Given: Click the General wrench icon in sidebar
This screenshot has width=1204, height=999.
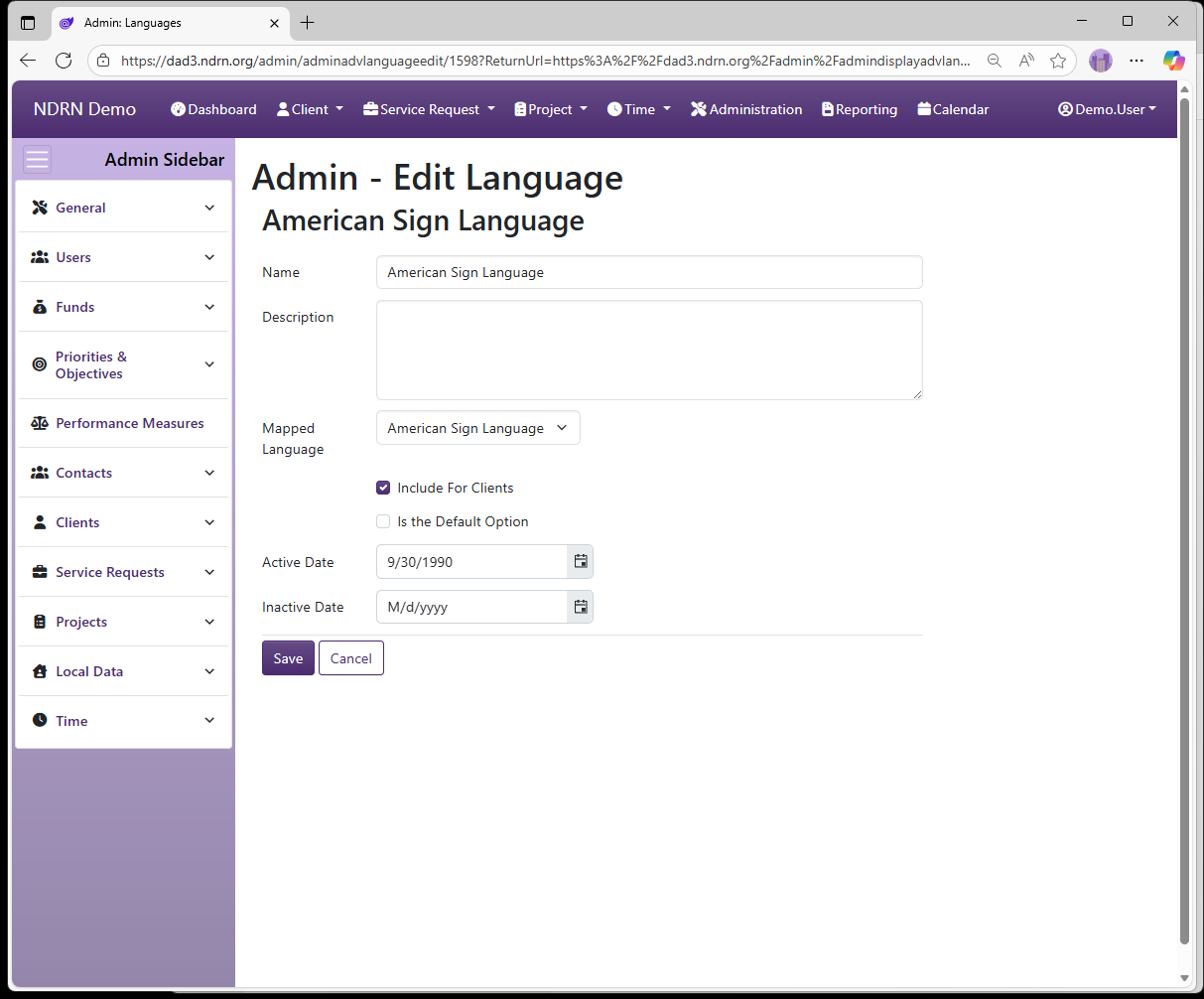Looking at the screenshot, I should coord(40,208).
